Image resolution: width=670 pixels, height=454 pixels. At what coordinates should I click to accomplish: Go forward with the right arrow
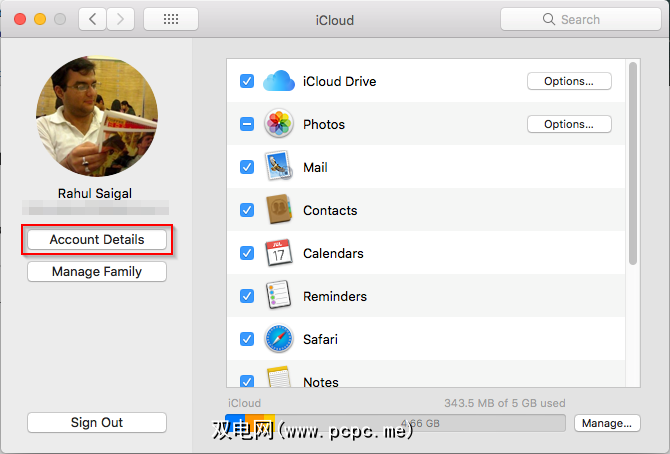click(120, 19)
